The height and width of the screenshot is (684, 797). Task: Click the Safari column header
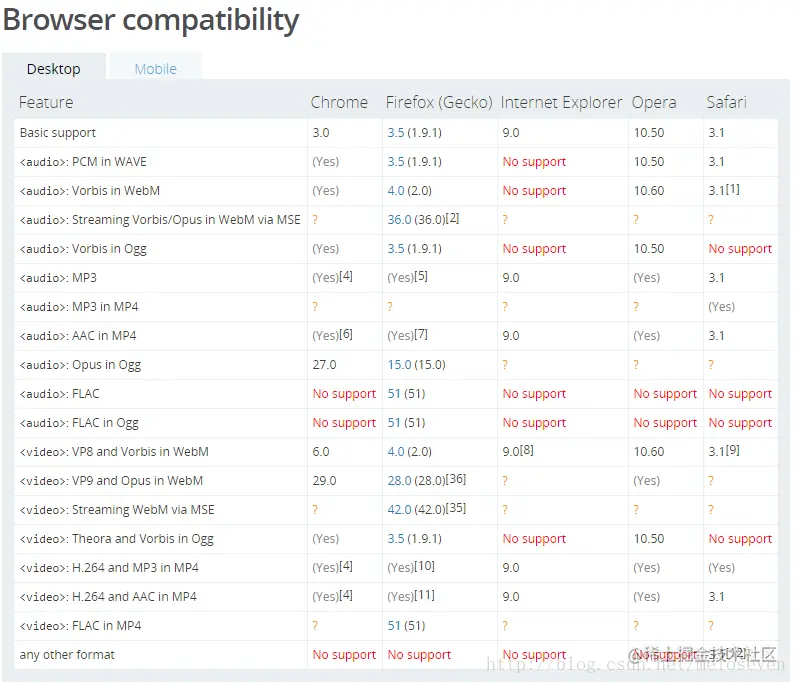pyautogui.click(x=726, y=102)
